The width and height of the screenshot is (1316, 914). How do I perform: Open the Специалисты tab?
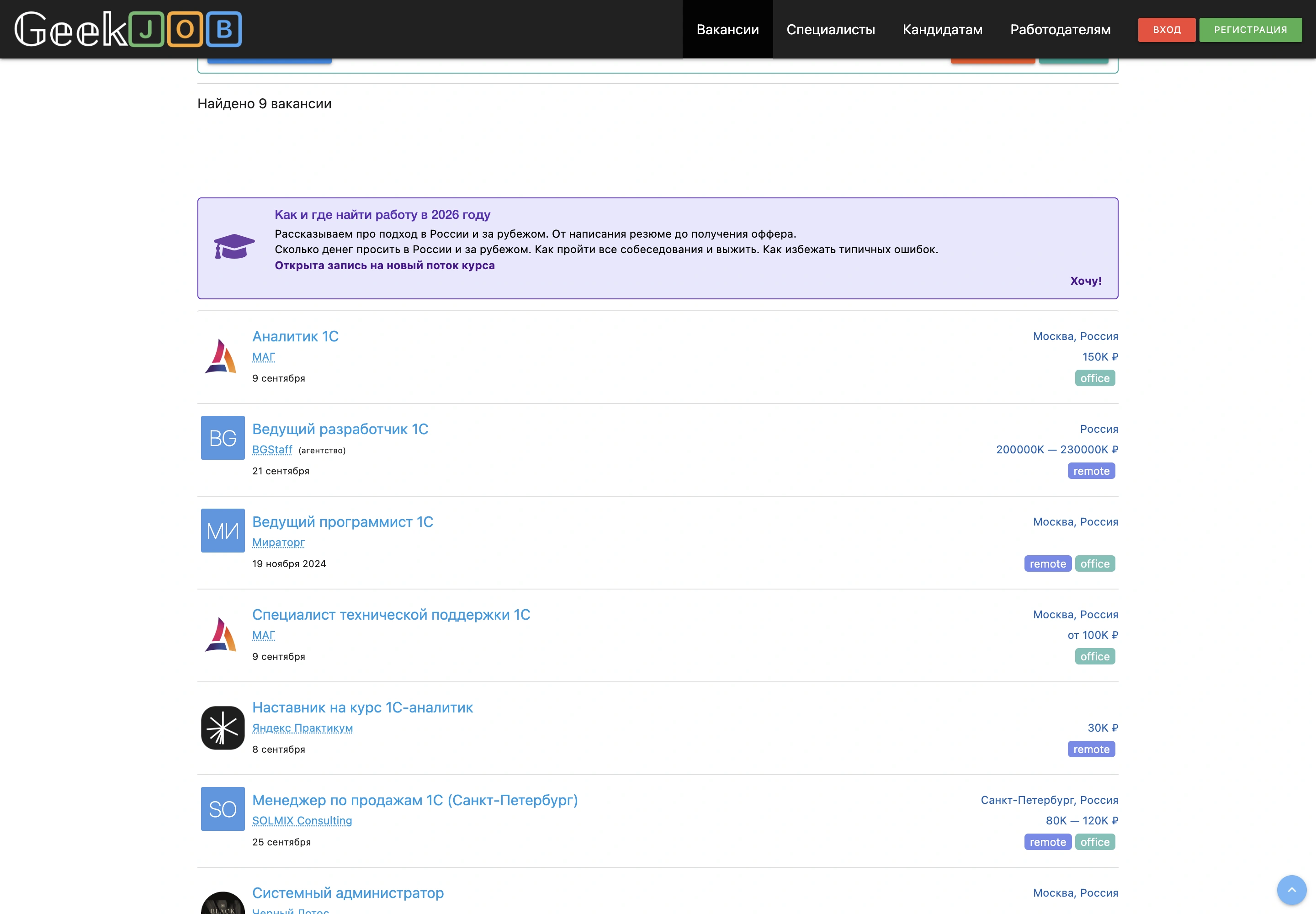(x=830, y=29)
